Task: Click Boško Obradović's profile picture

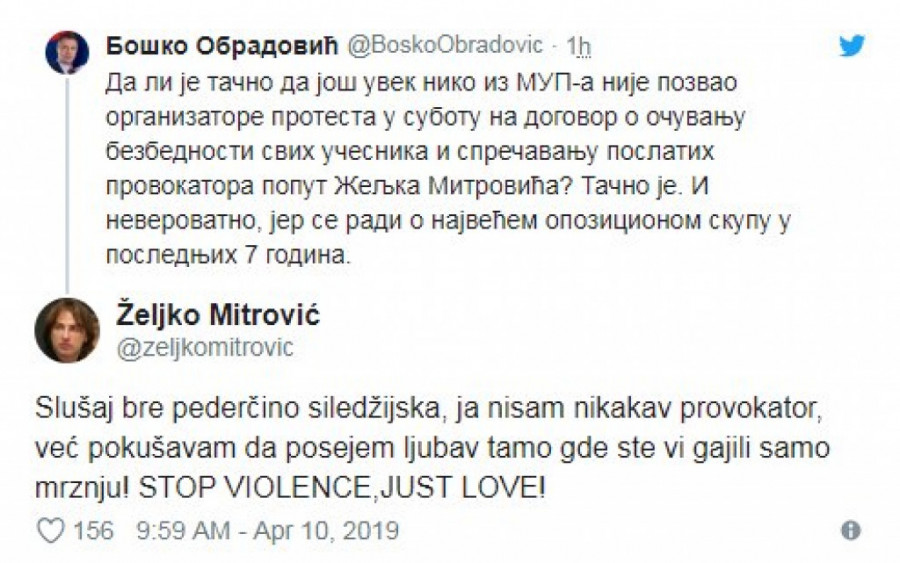Action: point(67,52)
